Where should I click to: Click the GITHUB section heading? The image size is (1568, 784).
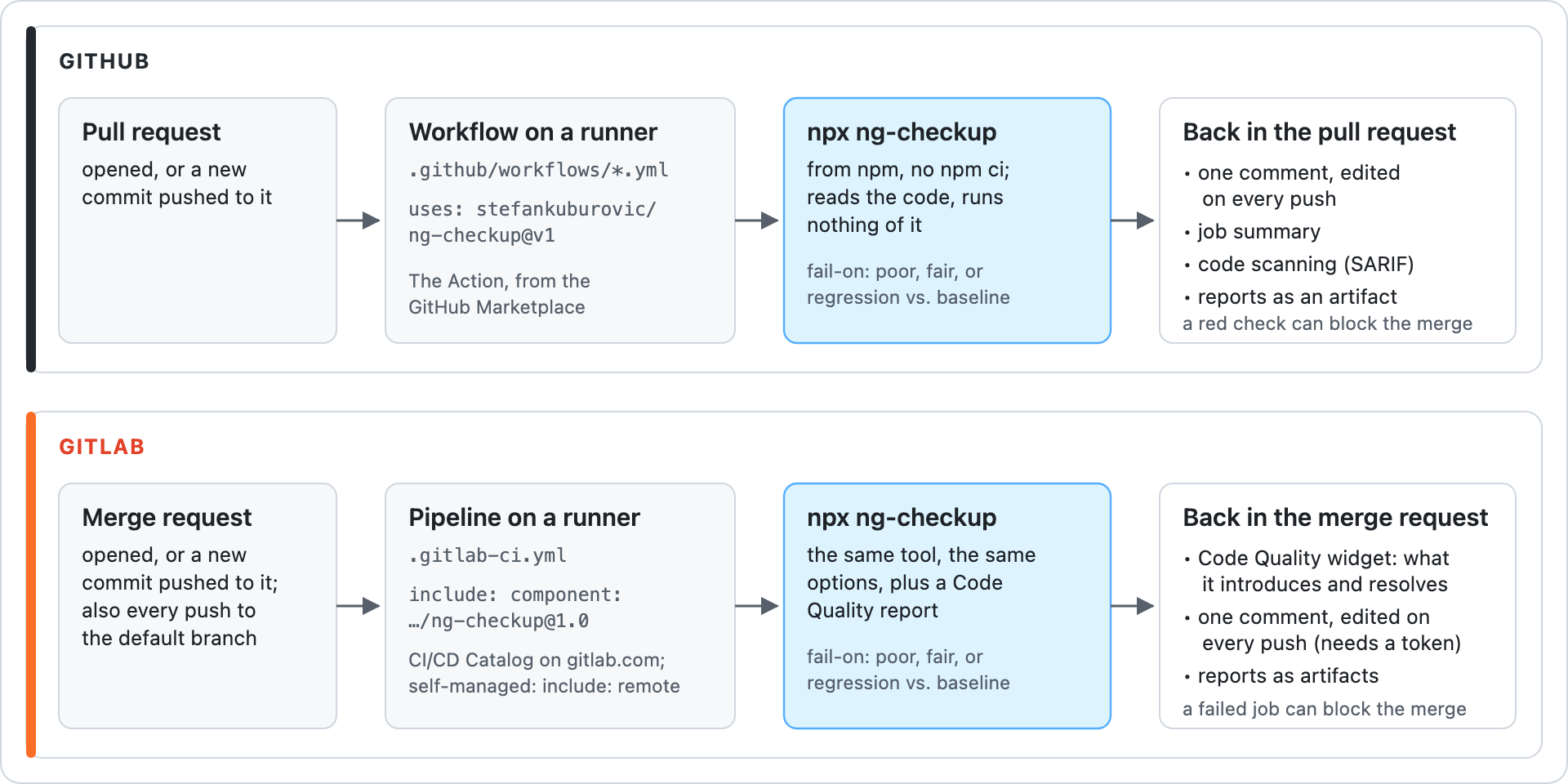click(x=104, y=61)
